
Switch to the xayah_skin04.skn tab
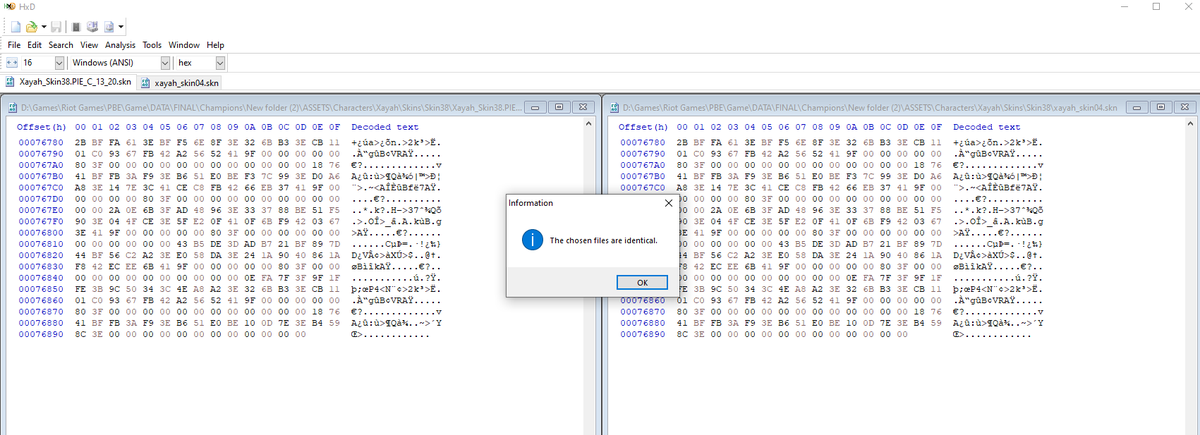point(181,82)
